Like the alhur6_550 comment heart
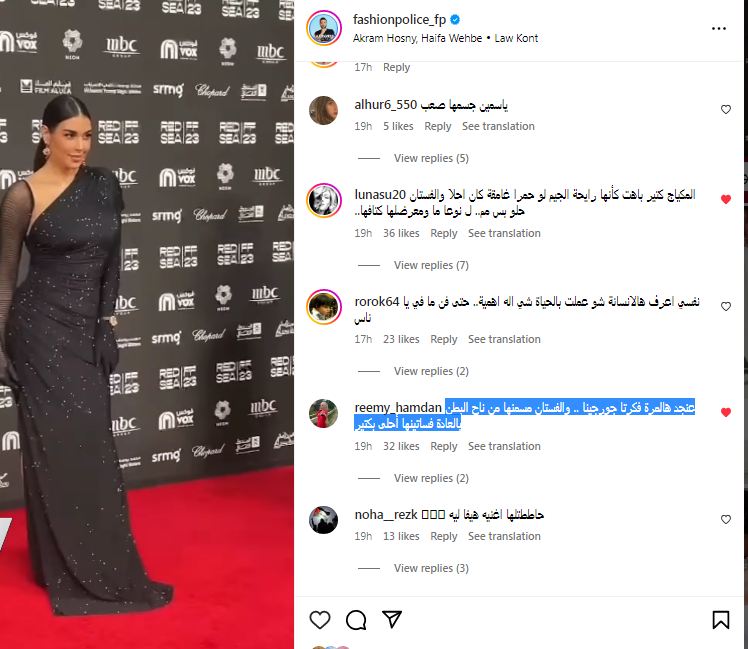748x649 pixels. 726,109
